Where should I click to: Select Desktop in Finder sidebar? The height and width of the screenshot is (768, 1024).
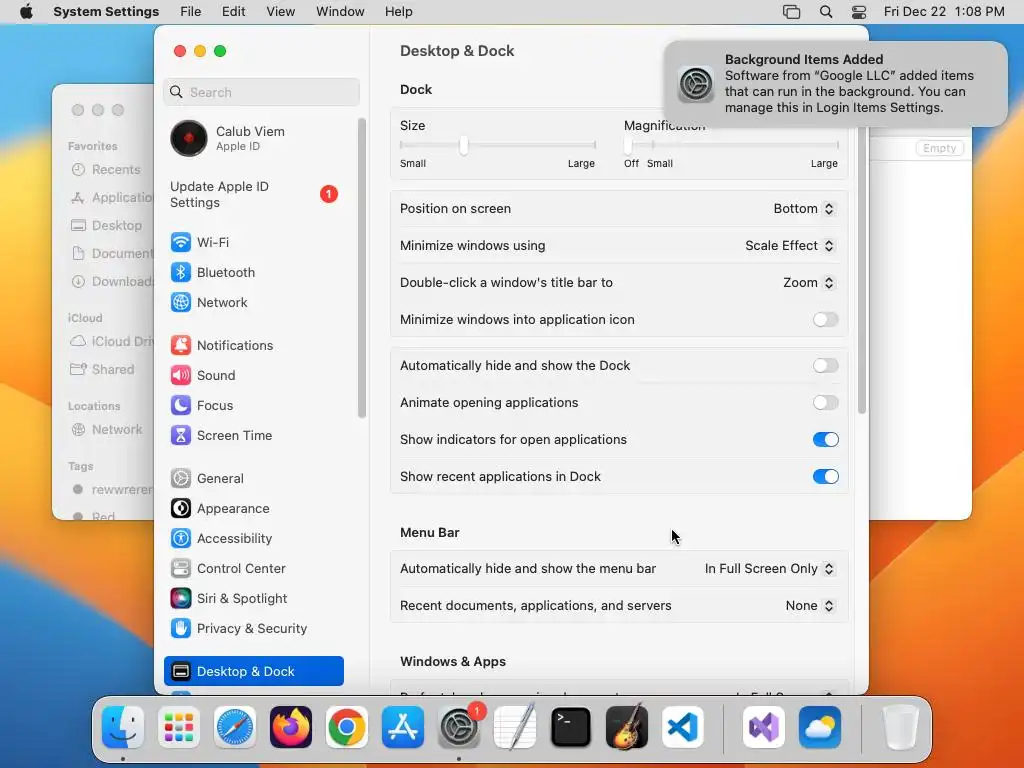point(107,225)
